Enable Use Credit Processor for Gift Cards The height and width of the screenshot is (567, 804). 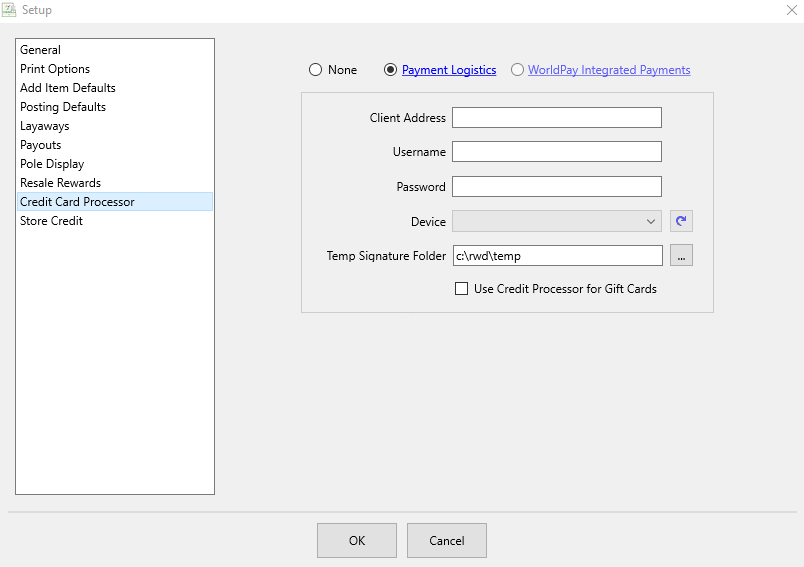461,289
